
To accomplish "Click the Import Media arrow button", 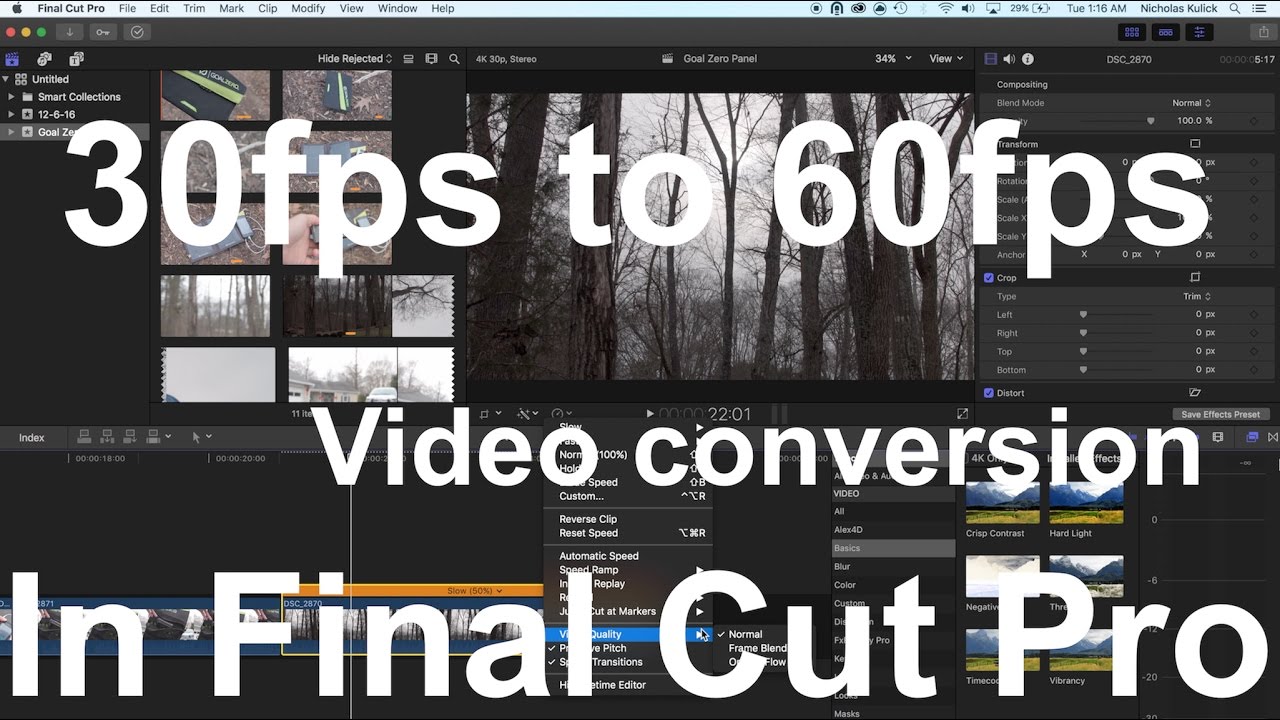I will pos(70,32).
